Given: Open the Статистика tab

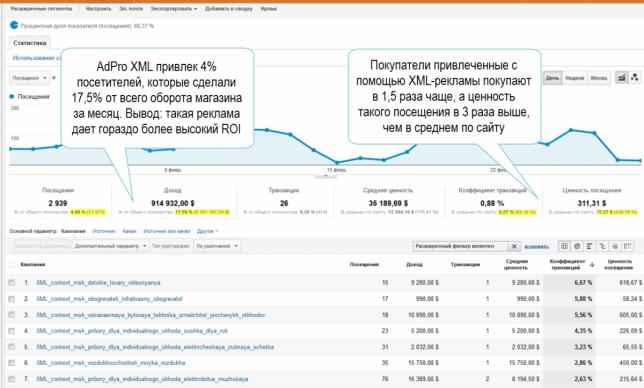Looking at the screenshot, I should coord(30,43).
